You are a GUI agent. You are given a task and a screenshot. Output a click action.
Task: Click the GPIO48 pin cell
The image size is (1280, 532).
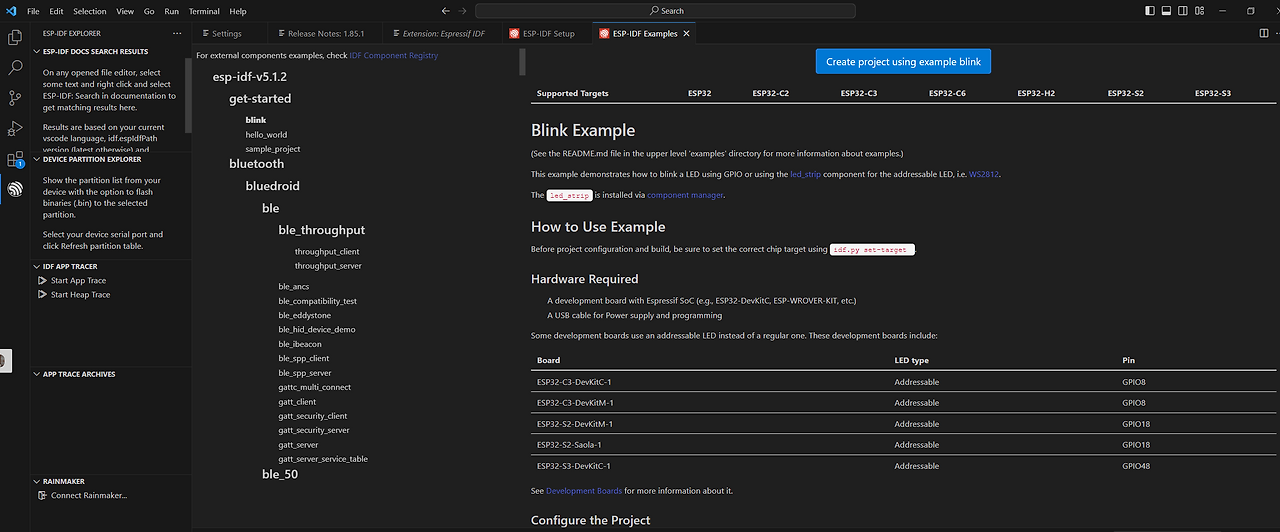coord(1136,466)
